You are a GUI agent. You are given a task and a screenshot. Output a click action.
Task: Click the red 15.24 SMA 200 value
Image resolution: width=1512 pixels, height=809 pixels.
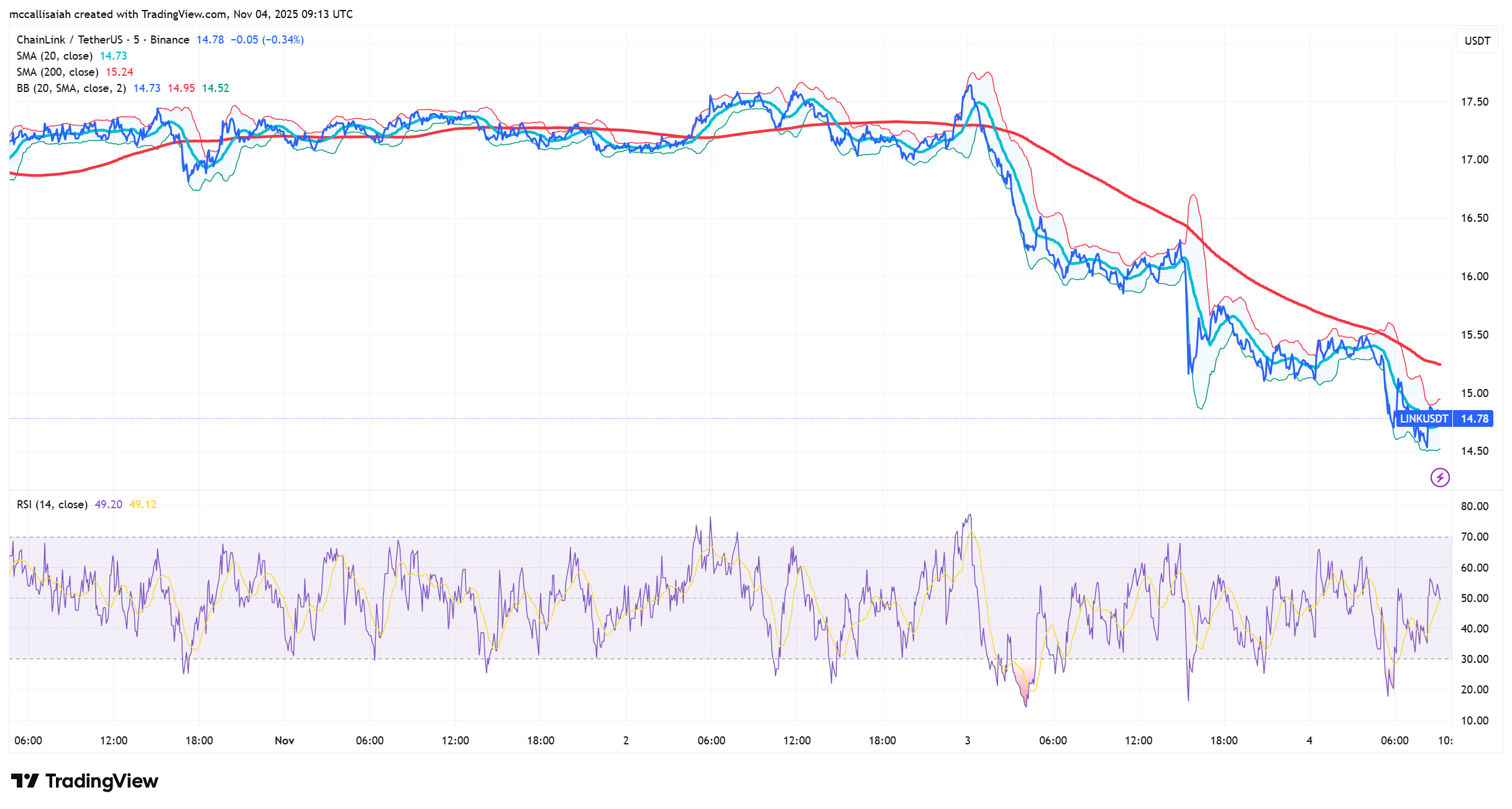[119, 72]
